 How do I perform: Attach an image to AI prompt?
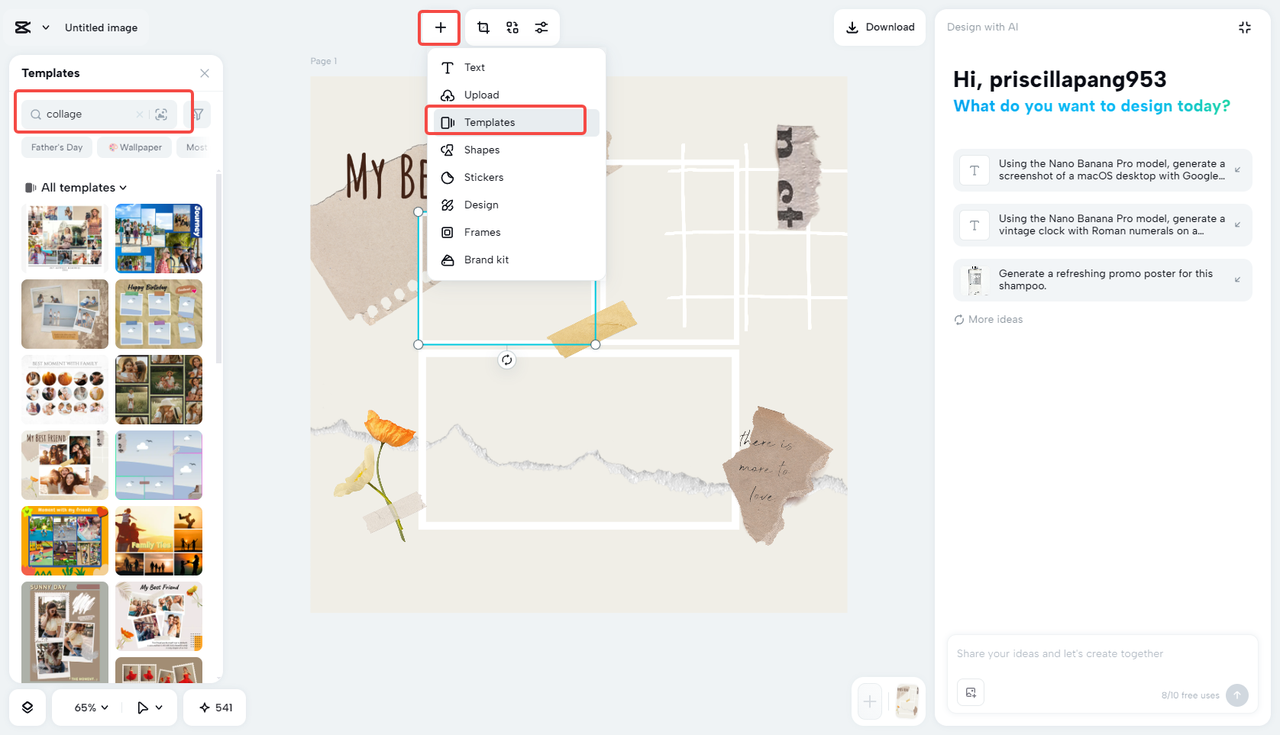(971, 693)
